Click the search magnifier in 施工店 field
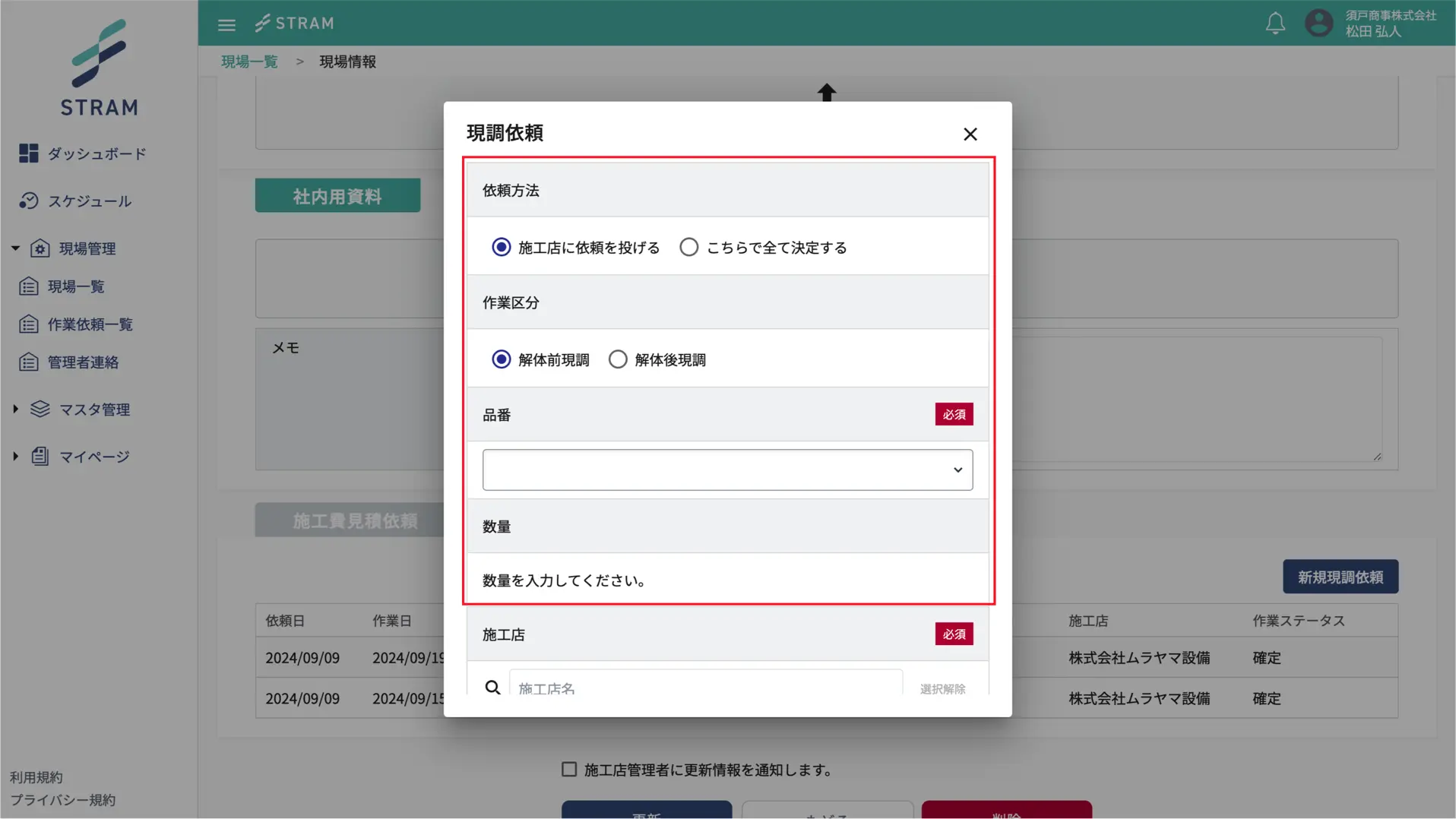This screenshot has height=819, width=1456. (x=493, y=686)
